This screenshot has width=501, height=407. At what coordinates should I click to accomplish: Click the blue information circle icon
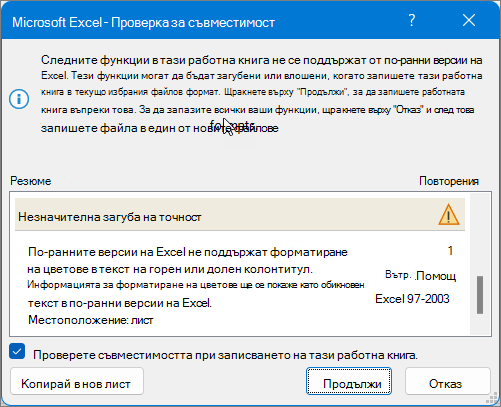19,99
